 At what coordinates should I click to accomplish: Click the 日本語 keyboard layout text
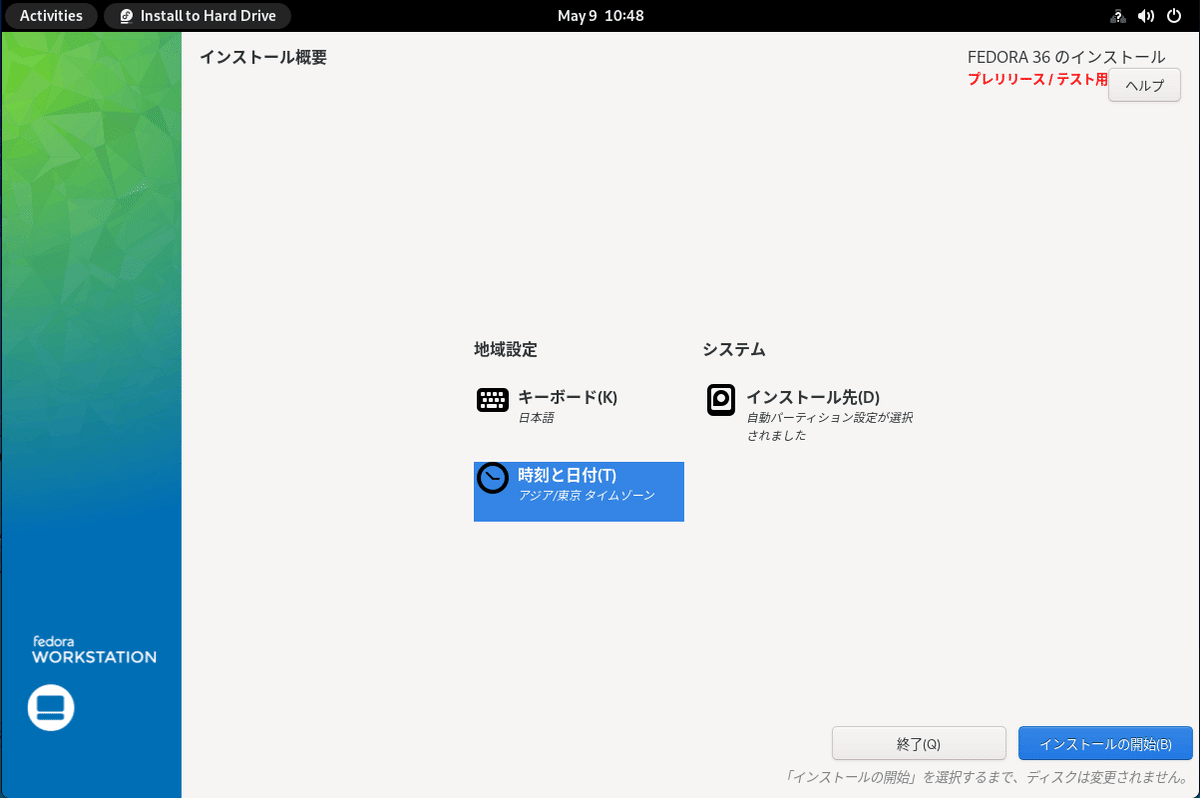[x=536, y=418]
